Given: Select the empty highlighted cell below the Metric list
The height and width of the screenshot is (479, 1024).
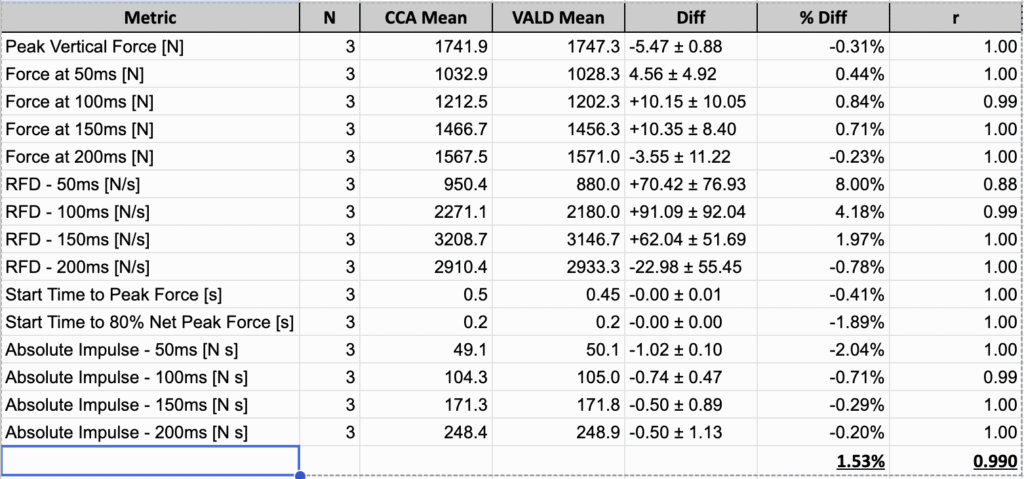Looking at the screenshot, I should coord(150,460).
